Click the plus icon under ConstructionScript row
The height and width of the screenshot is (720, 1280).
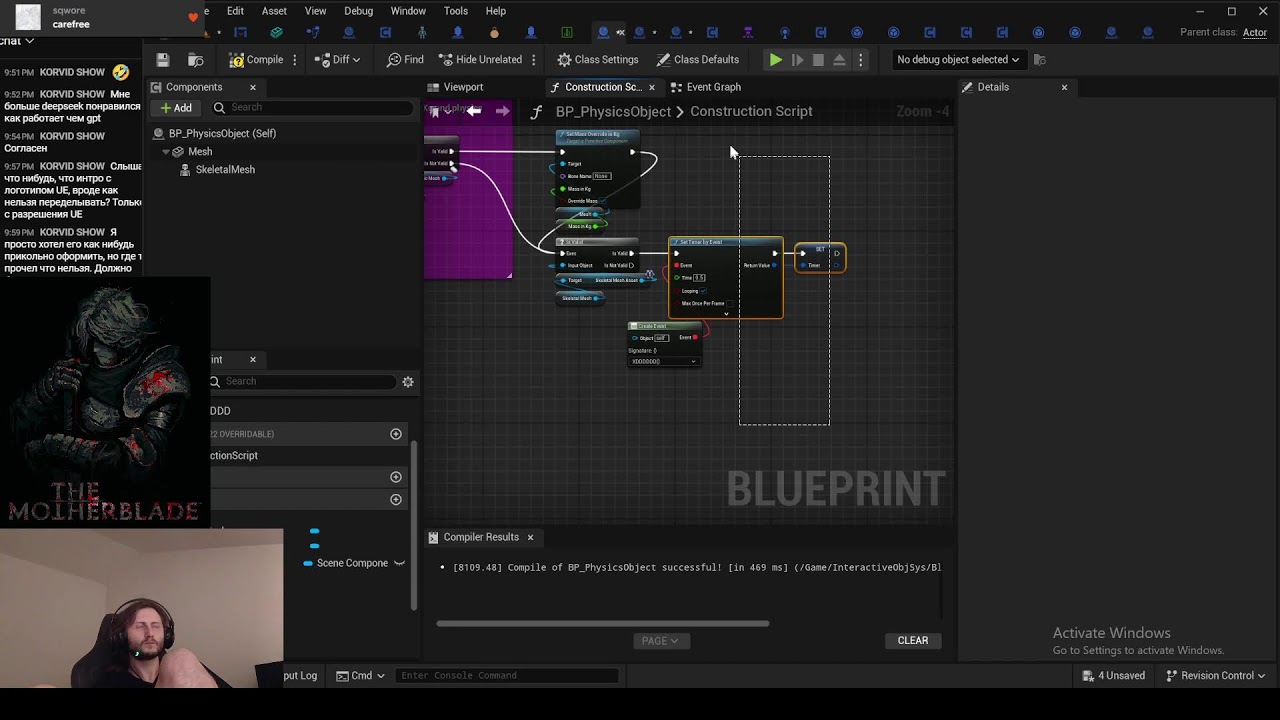click(396, 477)
